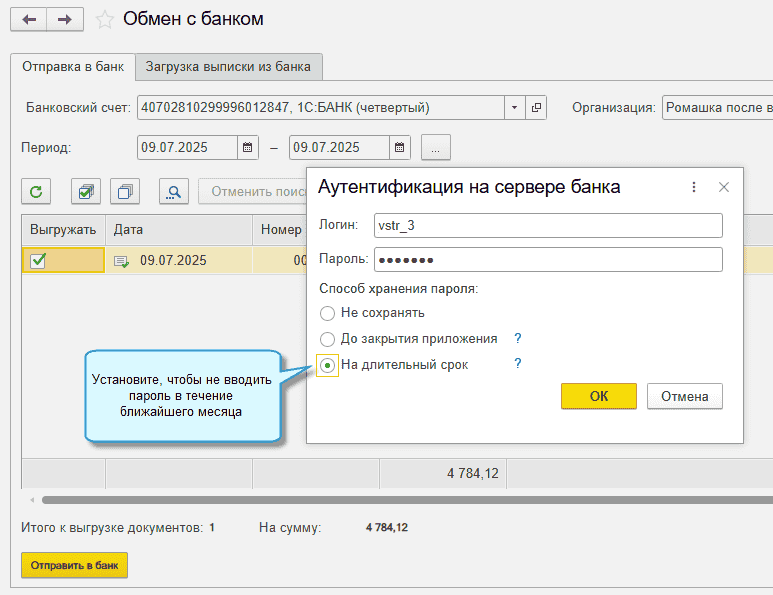Click the uncheck all documents icon

[x=125, y=191]
